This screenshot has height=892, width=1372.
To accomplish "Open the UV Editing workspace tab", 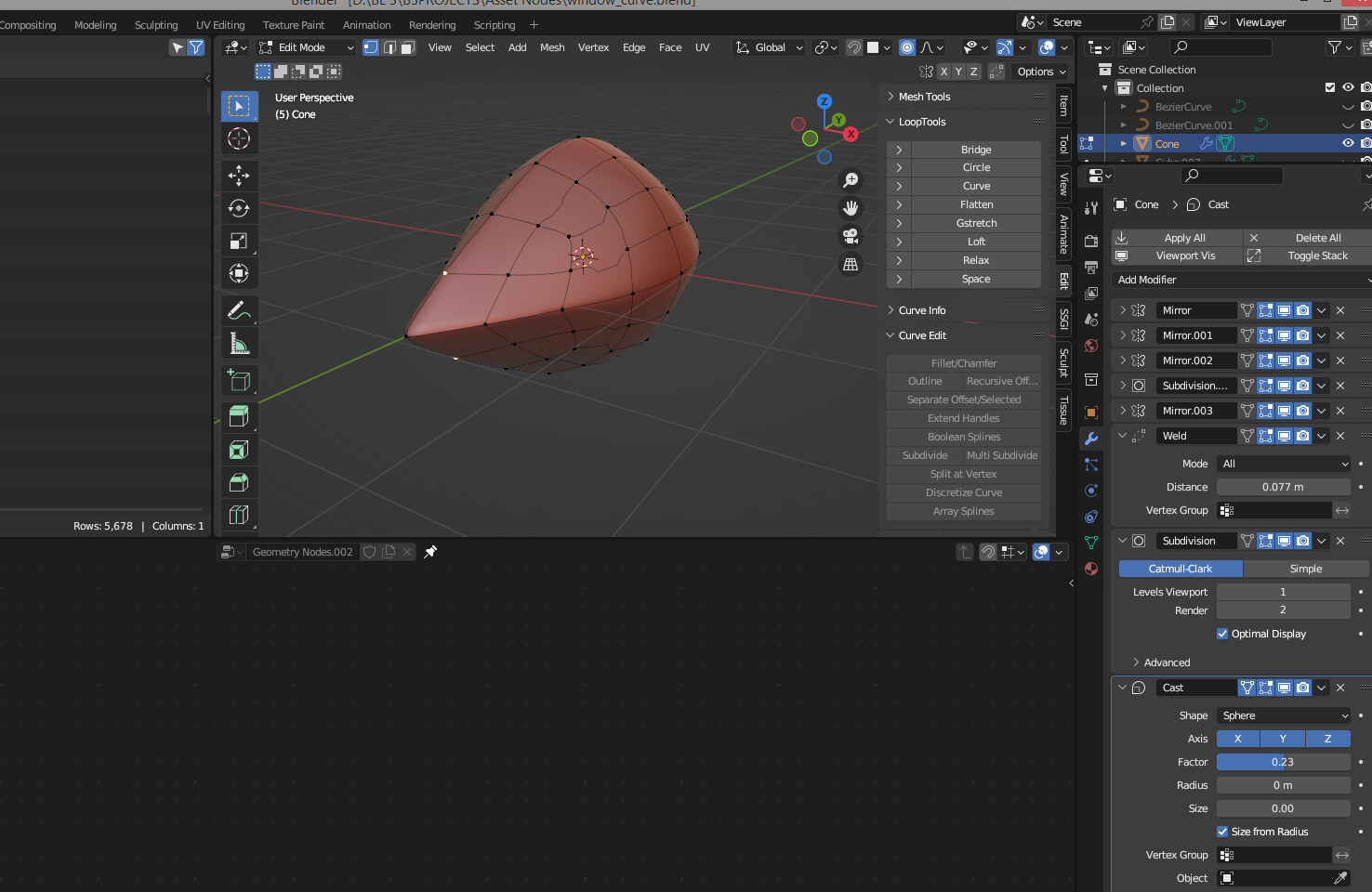I will (x=220, y=25).
